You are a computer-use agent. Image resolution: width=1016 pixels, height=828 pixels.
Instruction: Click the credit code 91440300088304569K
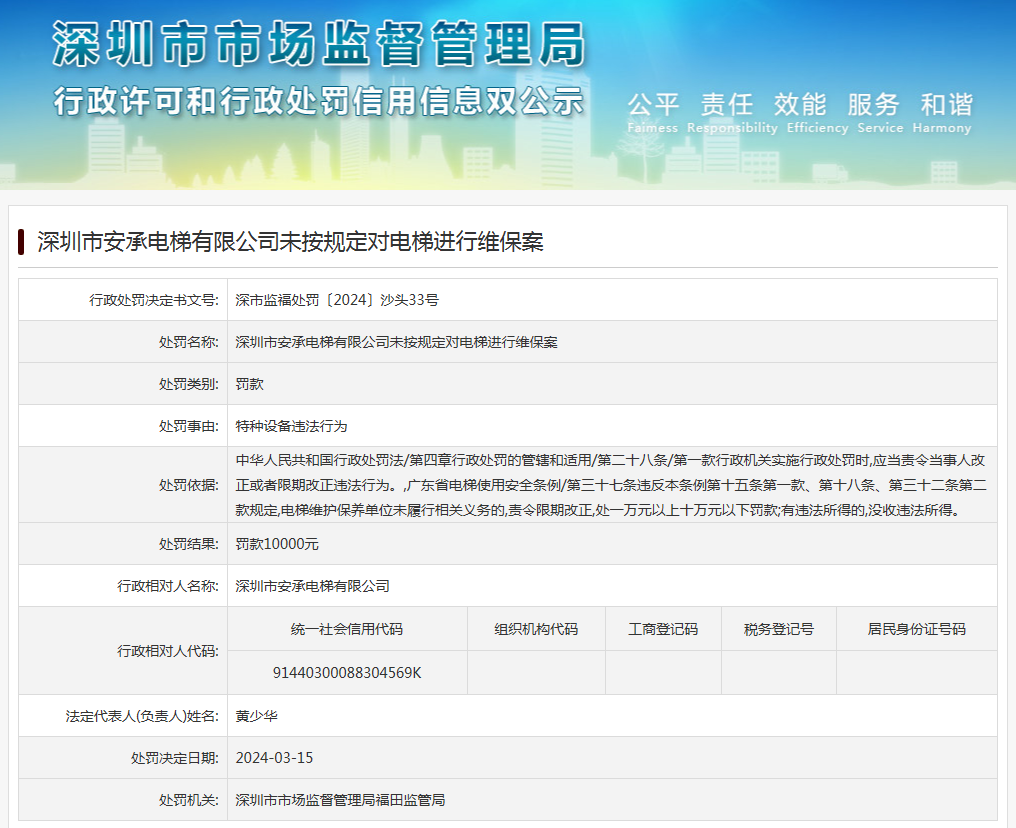click(347, 673)
